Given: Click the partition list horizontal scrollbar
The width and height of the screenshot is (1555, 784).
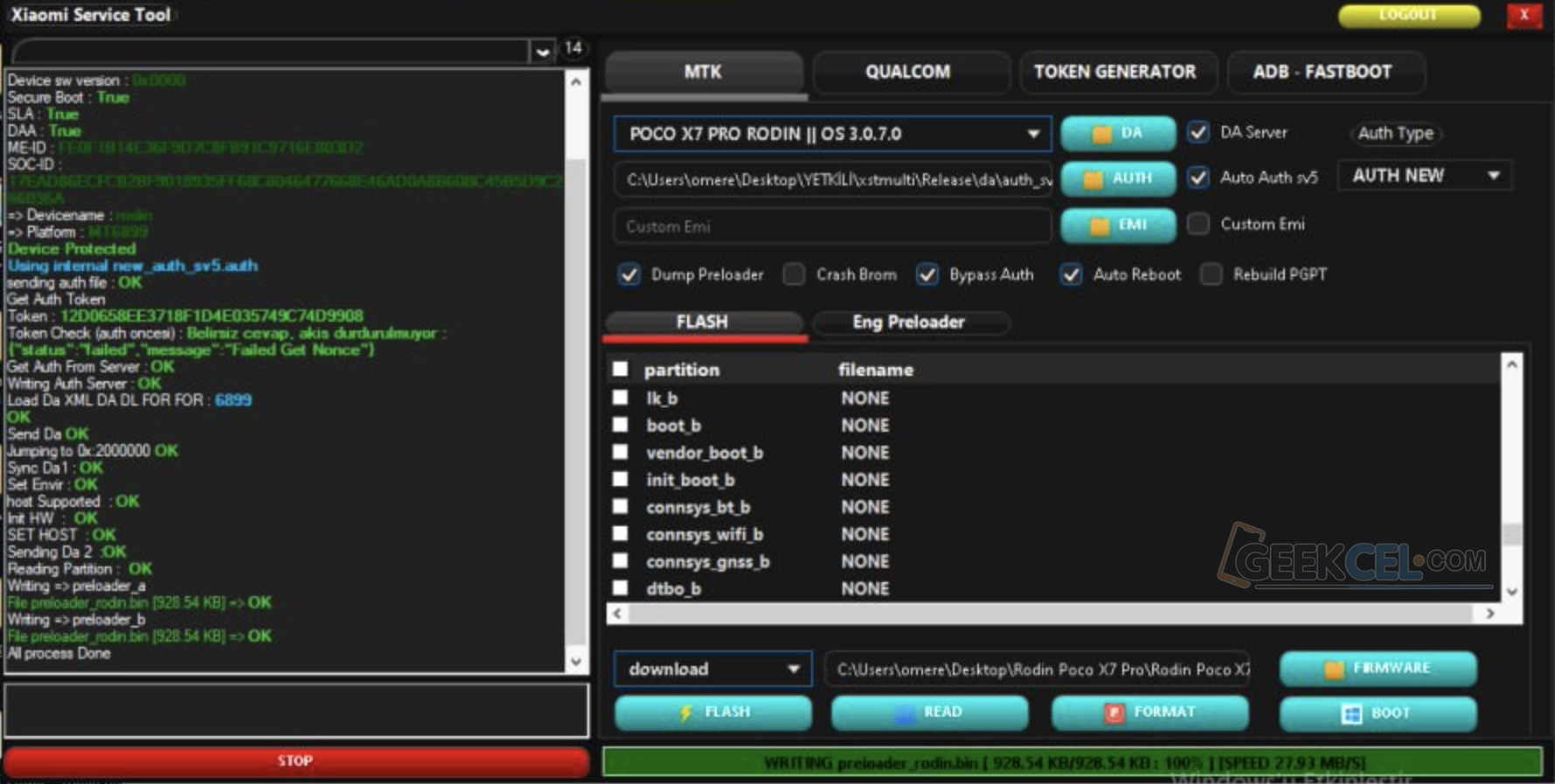Looking at the screenshot, I should tap(1052, 614).
